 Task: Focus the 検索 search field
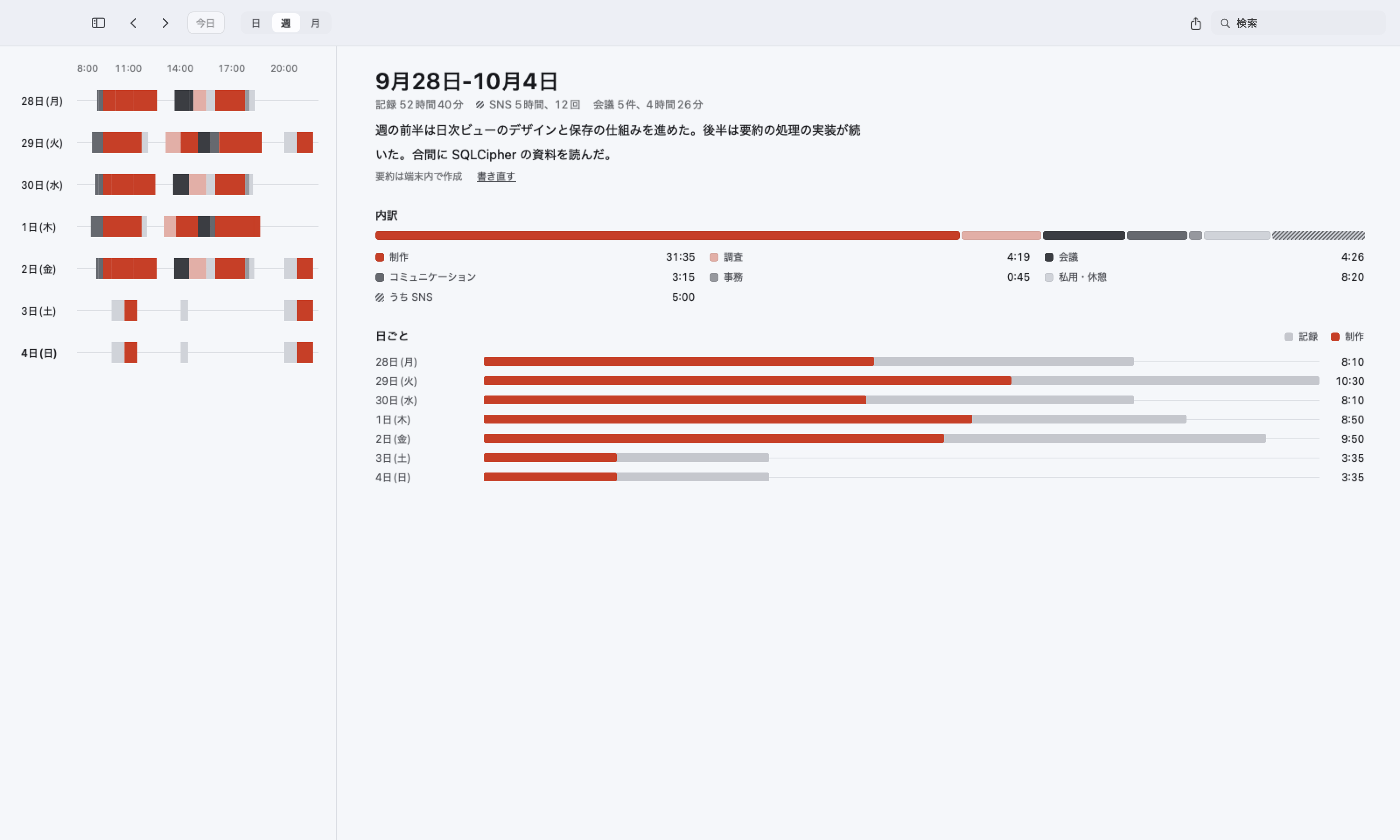(1298, 23)
